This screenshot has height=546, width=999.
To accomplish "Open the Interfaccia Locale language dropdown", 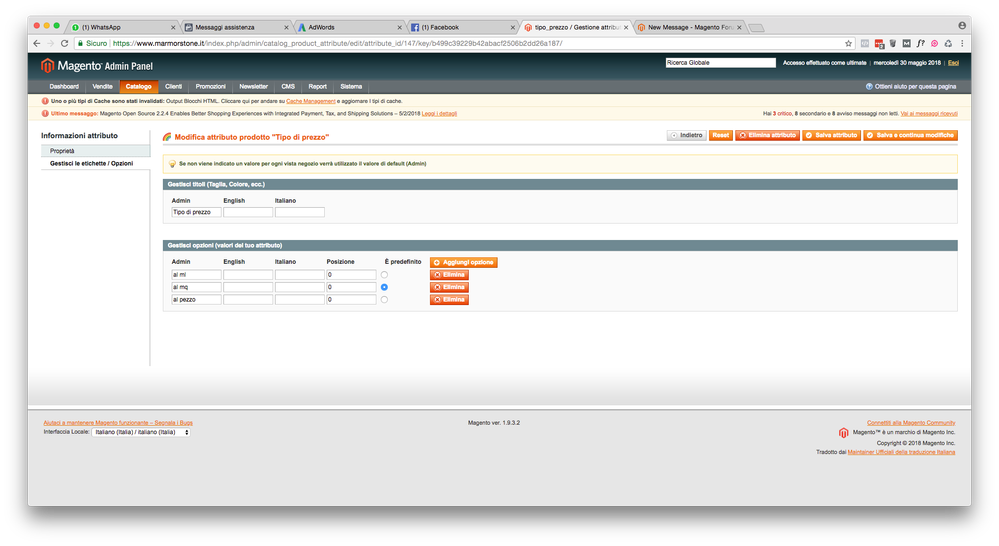I will pyautogui.click(x=141, y=432).
